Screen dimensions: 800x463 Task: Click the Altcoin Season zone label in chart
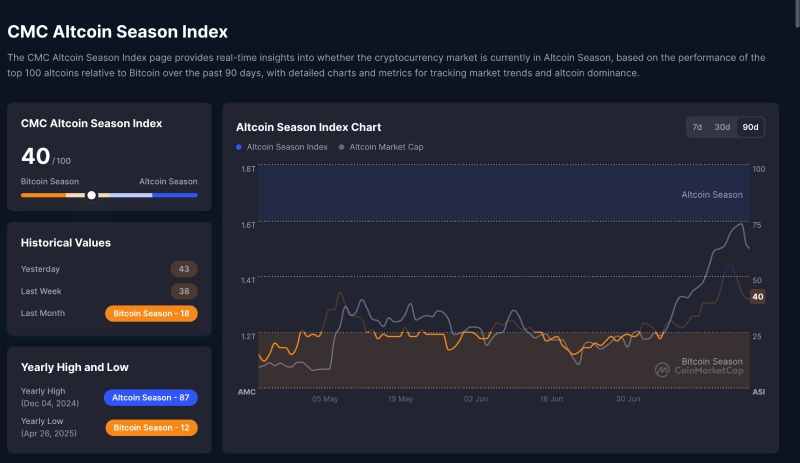click(x=712, y=194)
